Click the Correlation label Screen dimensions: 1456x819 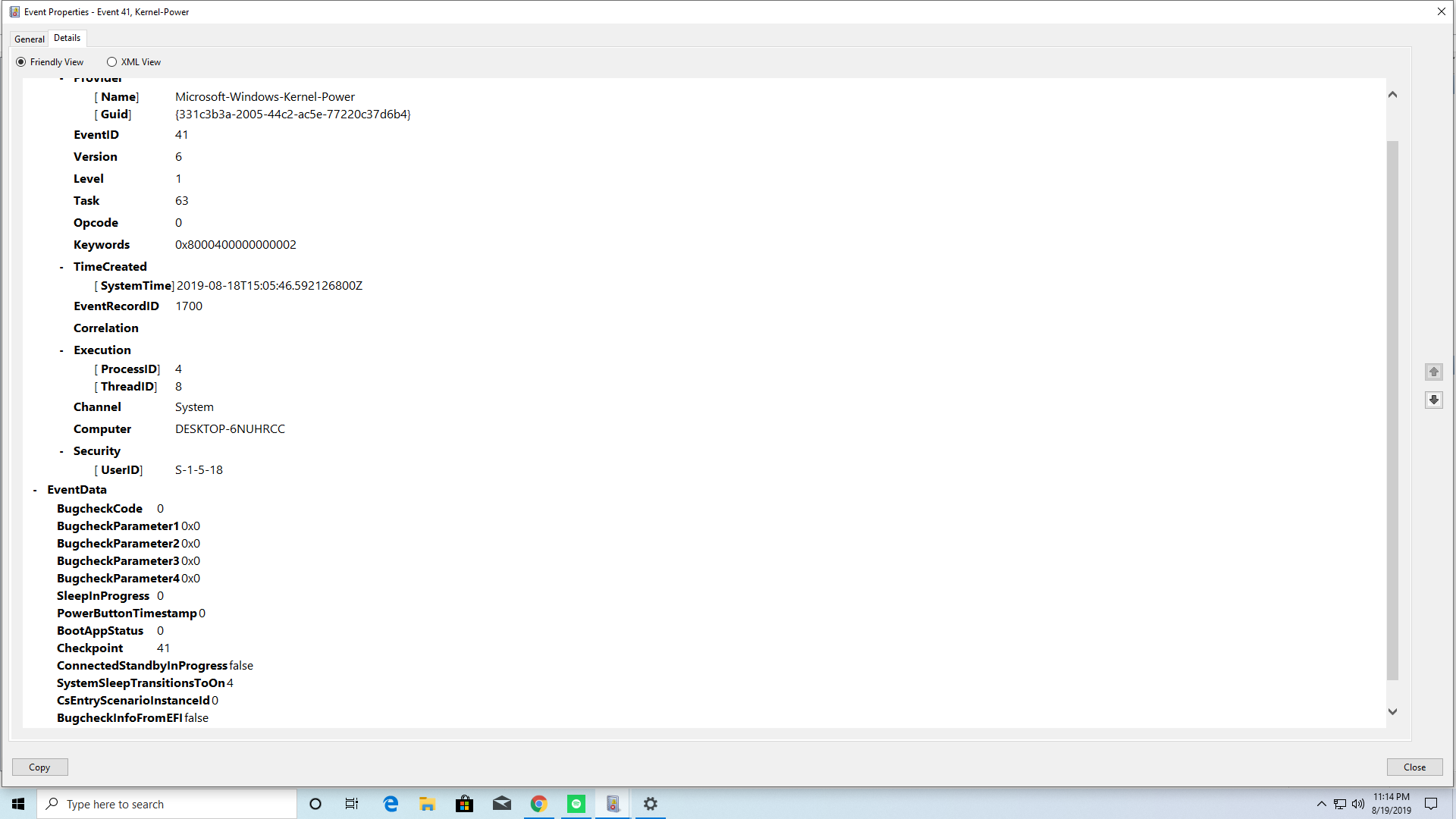coord(106,328)
